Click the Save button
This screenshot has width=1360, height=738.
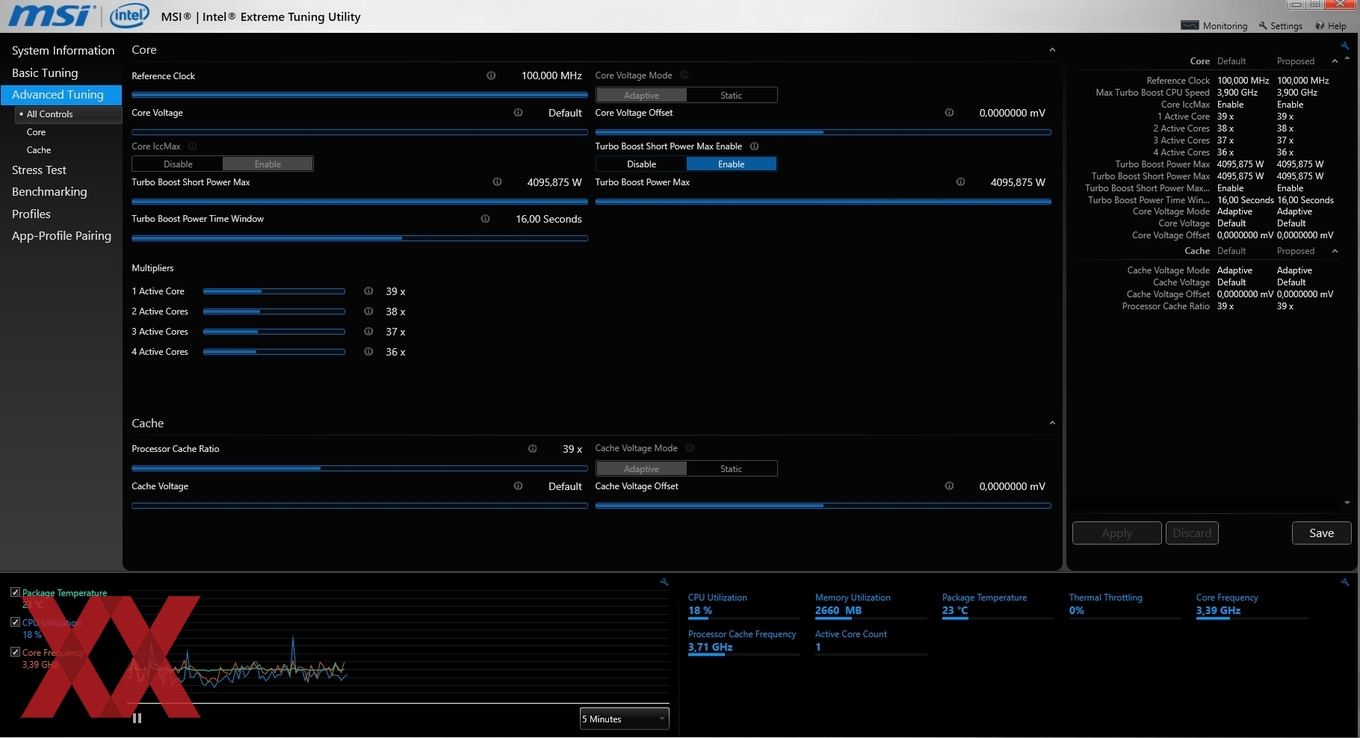tap(1321, 533)
